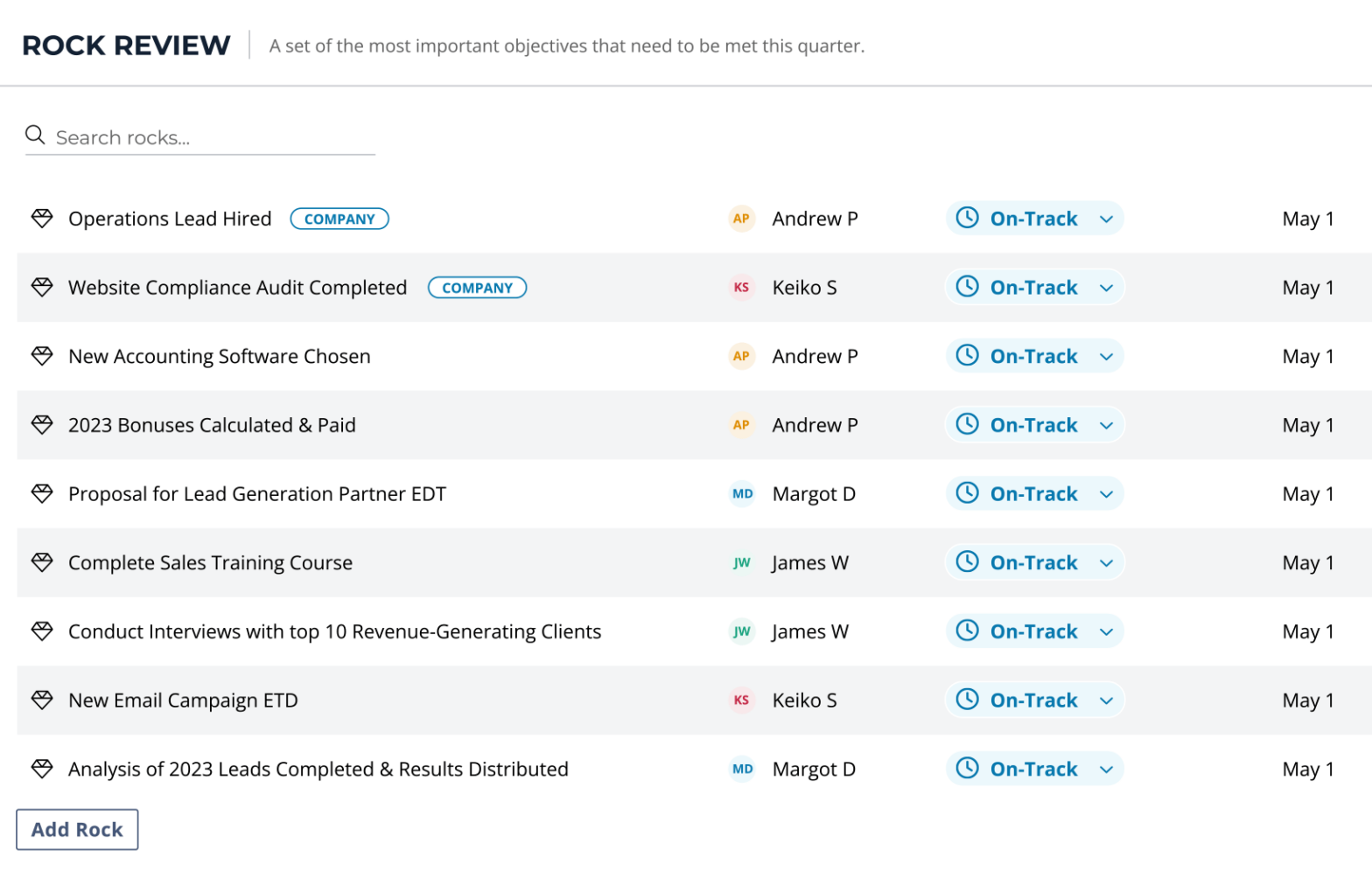Screen dimensions: 1372x878
Task: Click COMPANY tag on Operations Lead Hired
Action: click(339, 219)
